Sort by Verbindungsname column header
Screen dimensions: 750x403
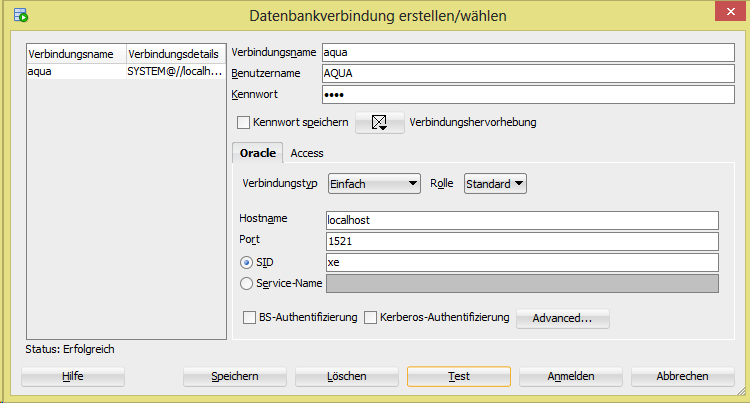tap(75, 53)
